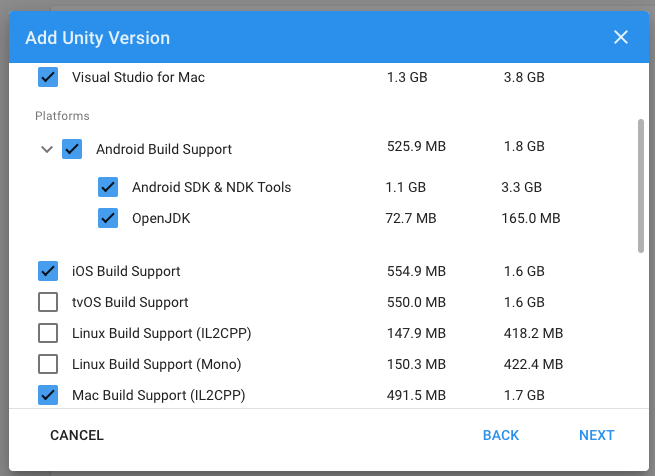Screen dimensions: 655x476
Task: Click the 147.9 MB Linux IL2CPP download size
Action: coord(416,333)
